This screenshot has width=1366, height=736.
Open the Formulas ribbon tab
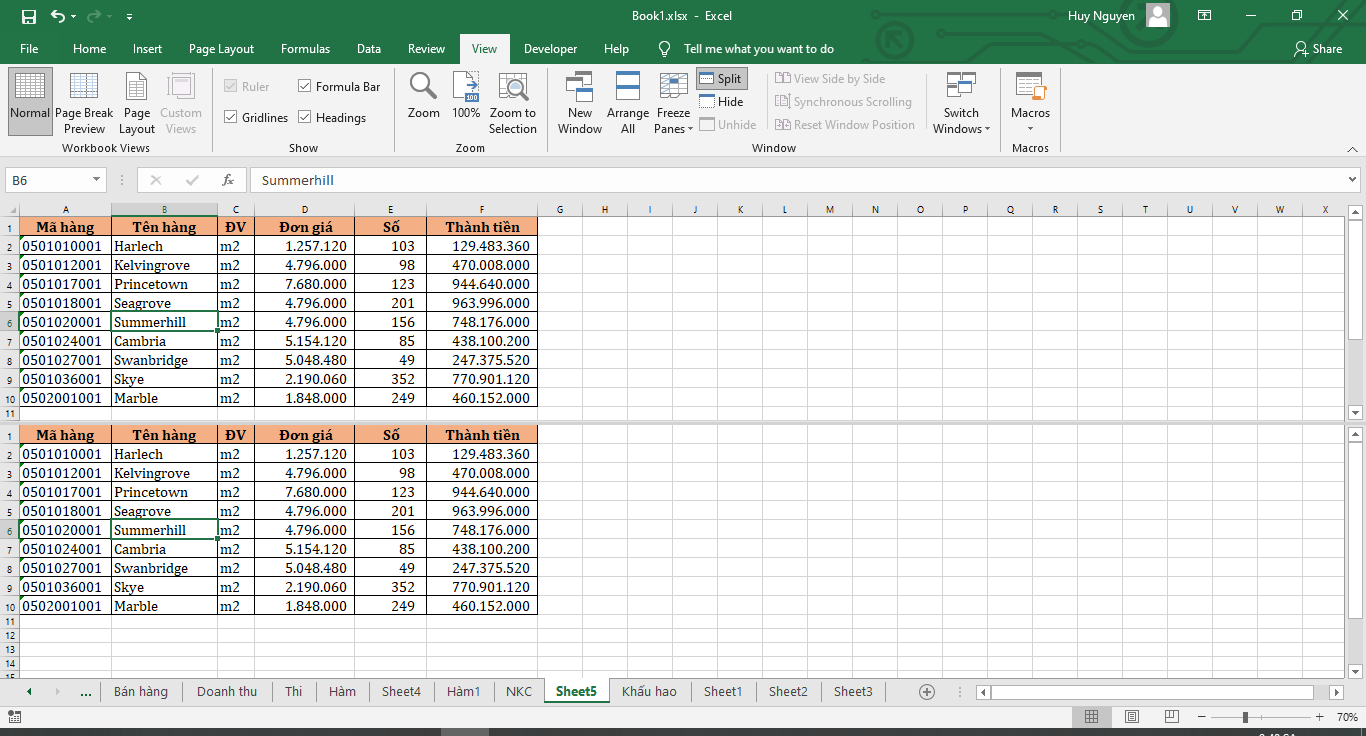click(x=305, y=49)
